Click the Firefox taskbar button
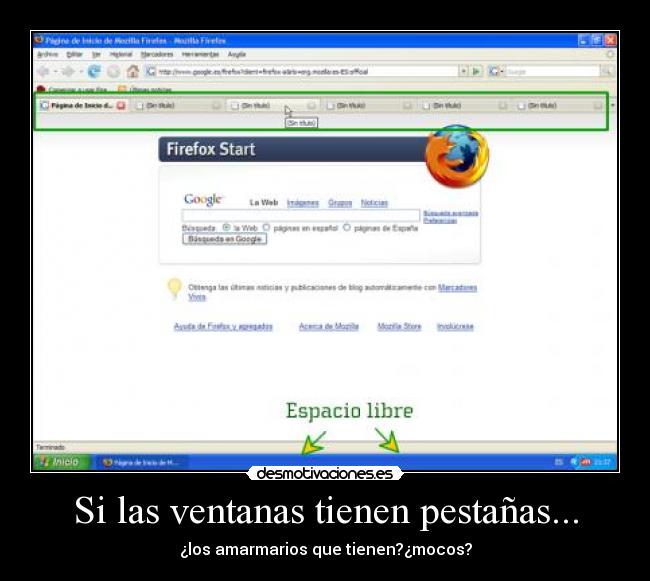The width and height of the screenshot is (650, 581). pyautogui.click(x=142, y=462)
